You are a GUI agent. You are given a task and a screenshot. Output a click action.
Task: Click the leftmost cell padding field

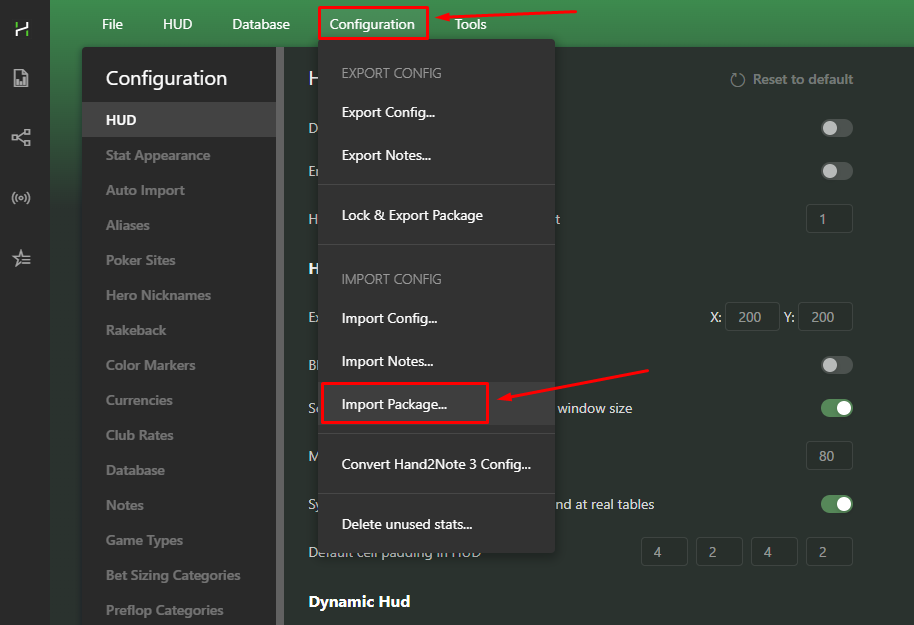click(664, 552)
